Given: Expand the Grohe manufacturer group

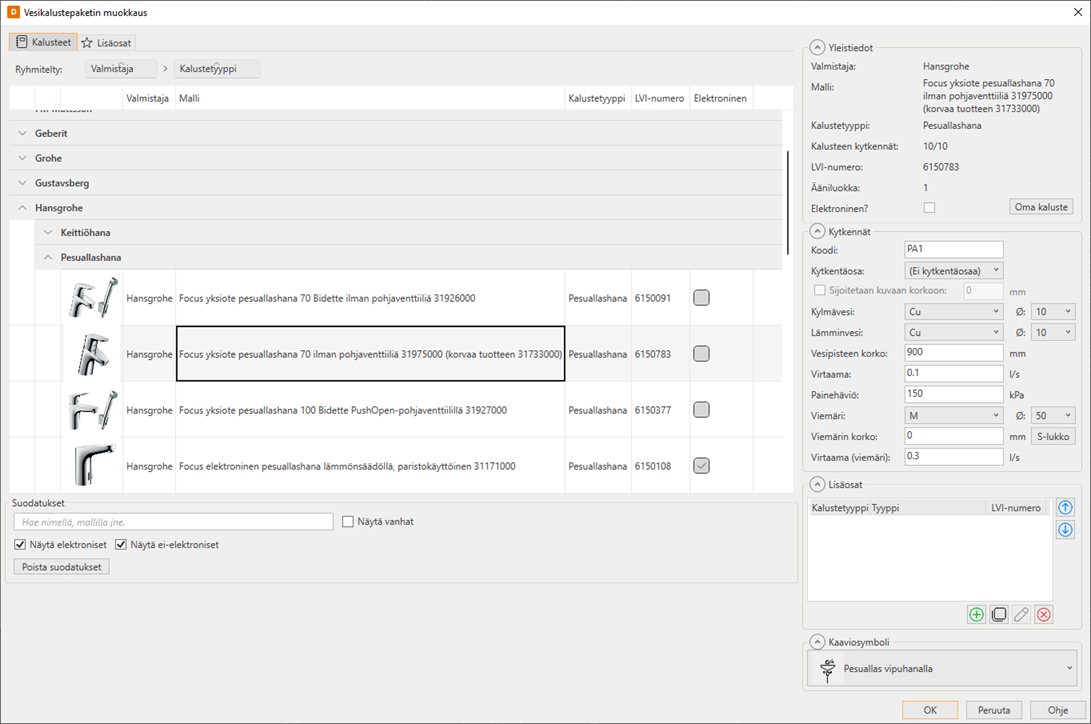Looking at the screenshot, I should tap(22, 158).
